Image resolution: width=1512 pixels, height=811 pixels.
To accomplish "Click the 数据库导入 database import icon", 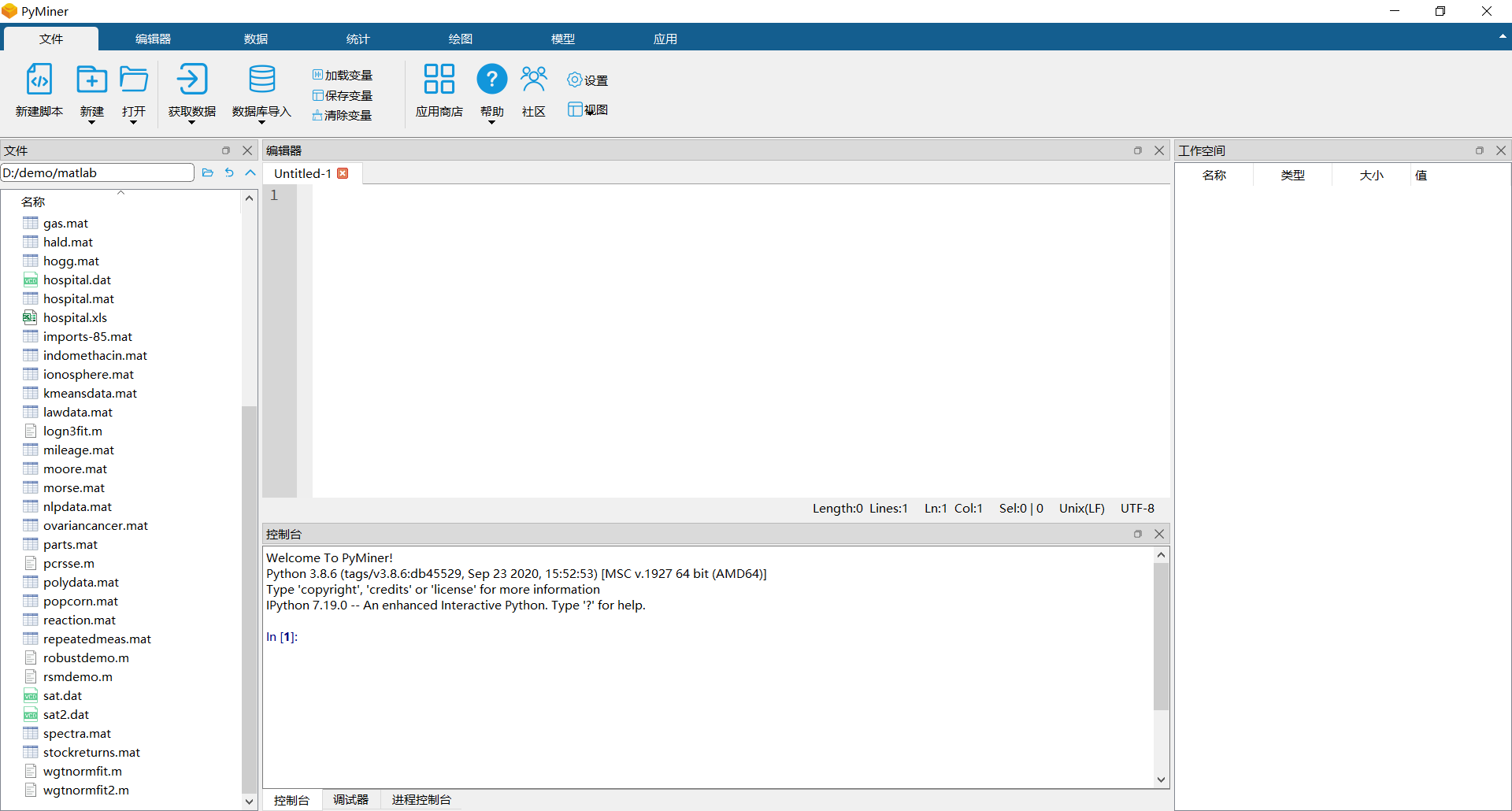I will (261, 80).
